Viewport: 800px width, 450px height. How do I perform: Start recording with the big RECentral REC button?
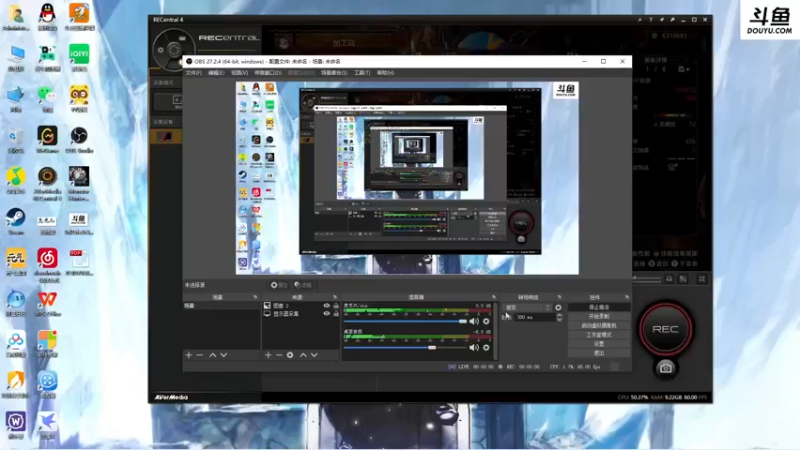click(665, 330)
